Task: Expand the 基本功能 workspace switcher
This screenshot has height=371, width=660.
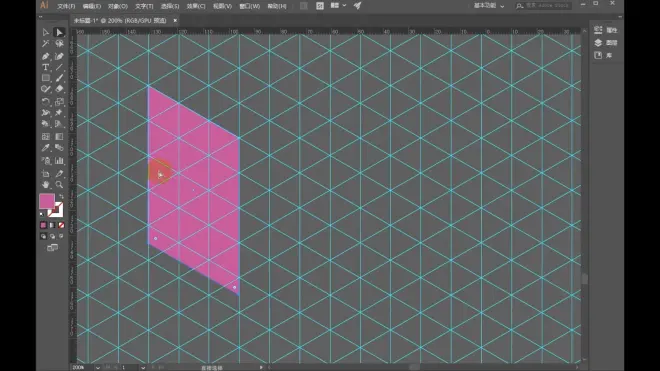Action: (x=489, y=5)
